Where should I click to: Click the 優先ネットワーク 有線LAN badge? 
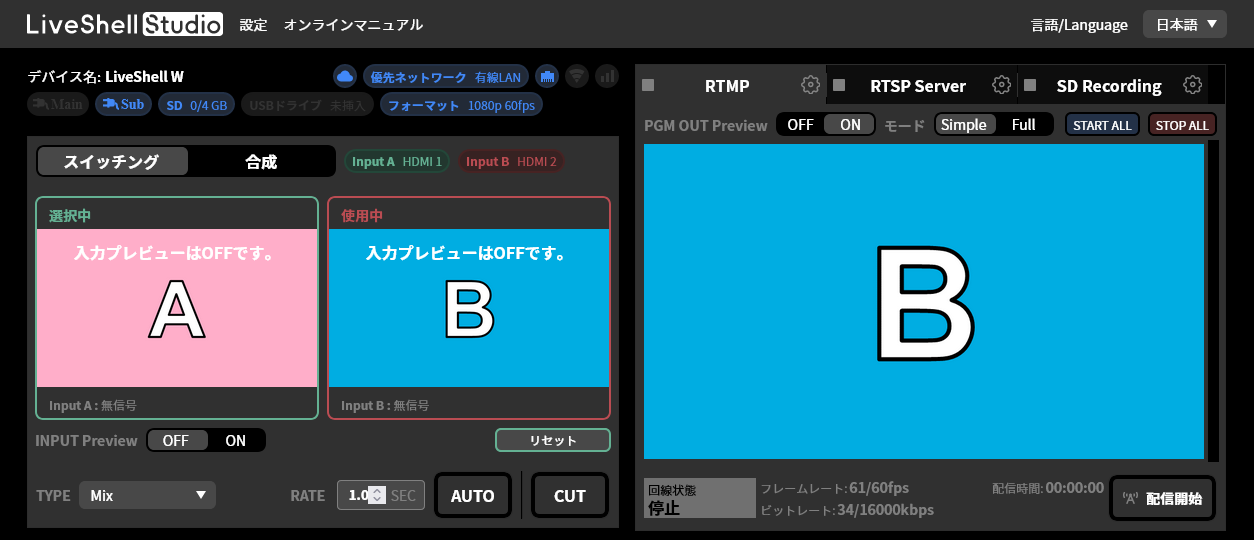tap(446, 76)
